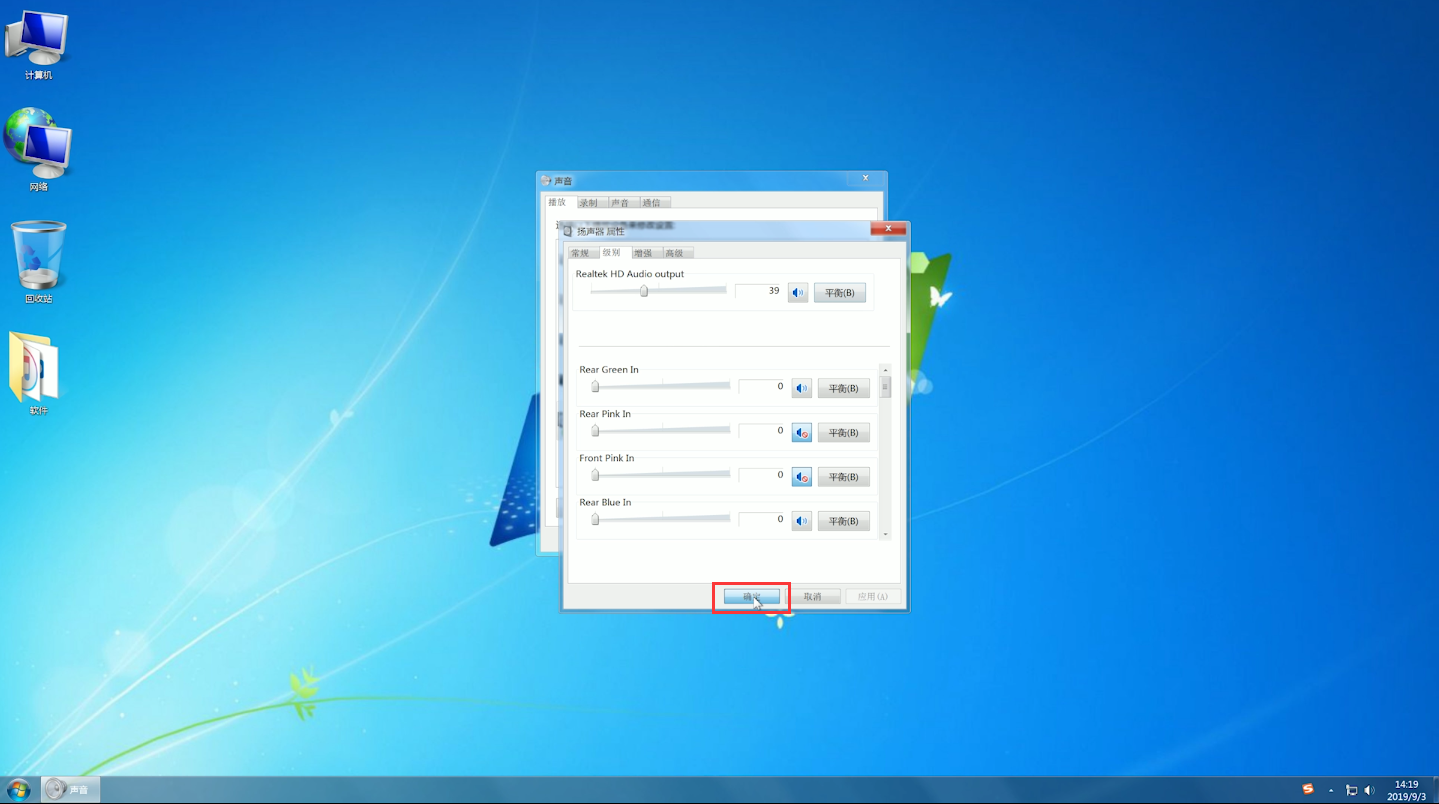Open balance for Rear Blue In
This screenshot has height=804, width=1439.
(844, 521)
